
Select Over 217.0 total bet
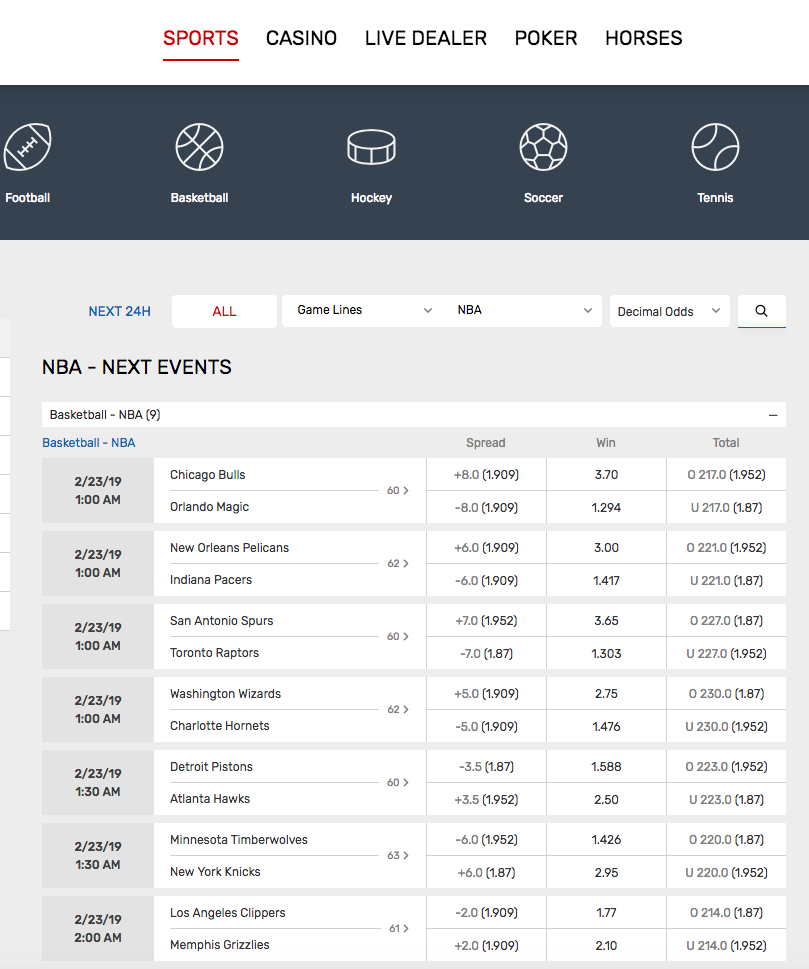click(x=726, y=475)
